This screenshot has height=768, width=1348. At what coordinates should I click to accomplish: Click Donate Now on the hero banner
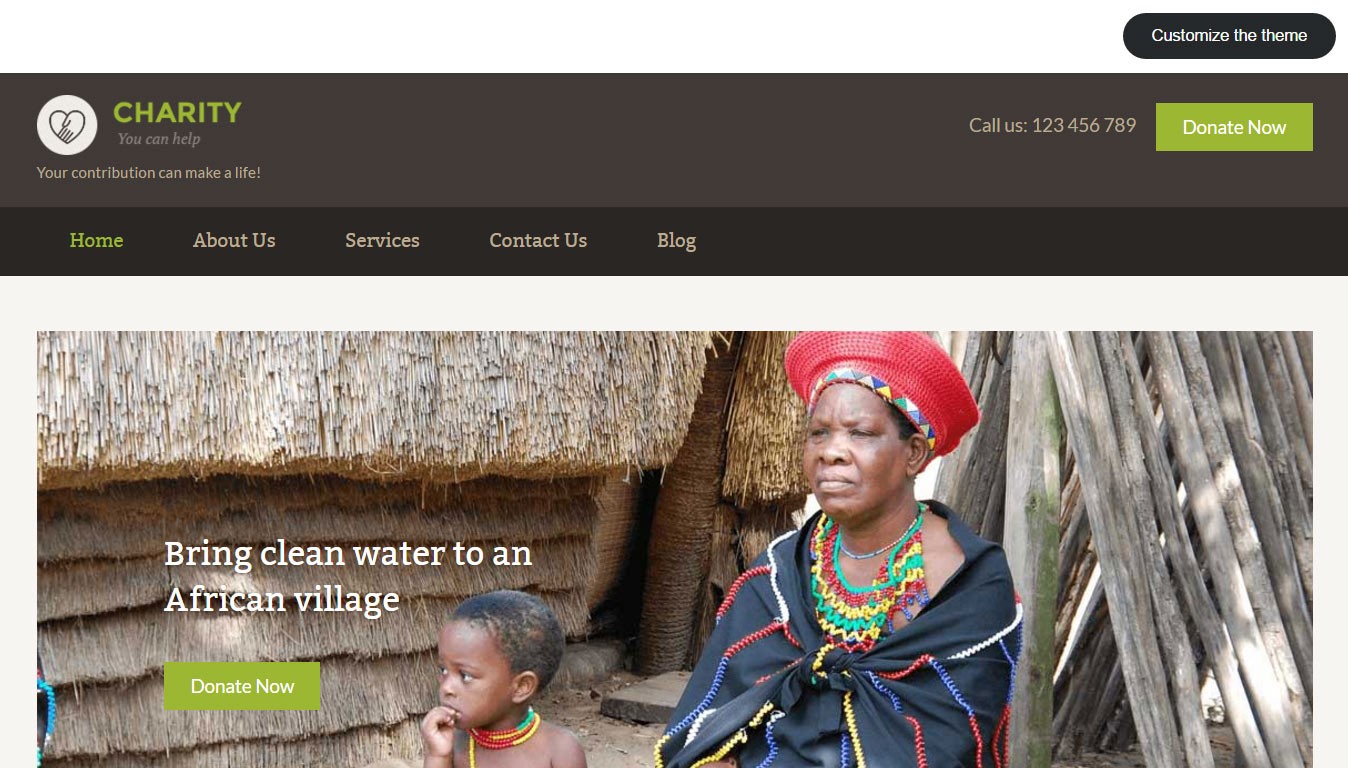pos(242,686)
